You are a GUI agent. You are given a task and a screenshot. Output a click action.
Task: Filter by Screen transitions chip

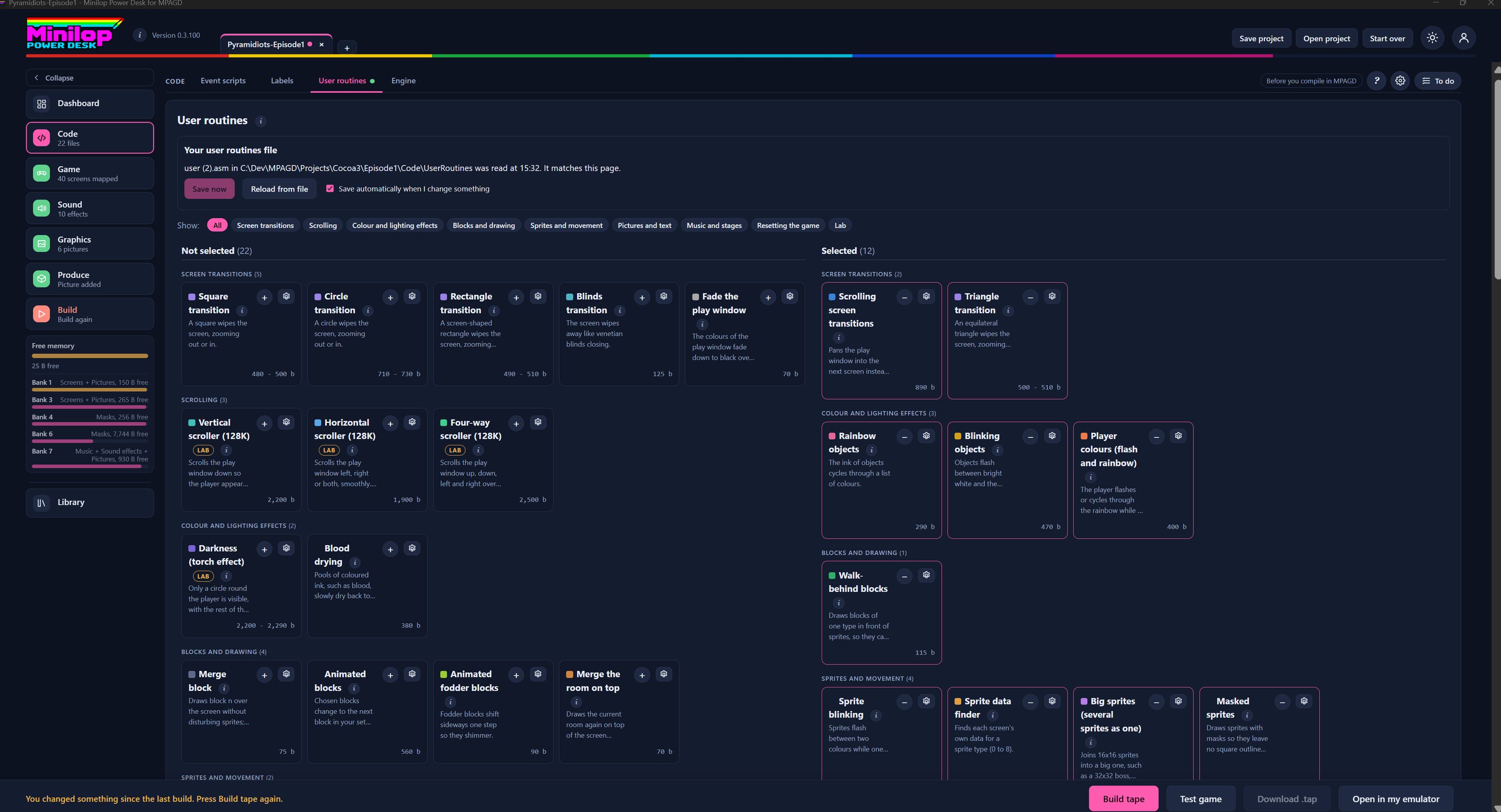(x=265, y=226)
